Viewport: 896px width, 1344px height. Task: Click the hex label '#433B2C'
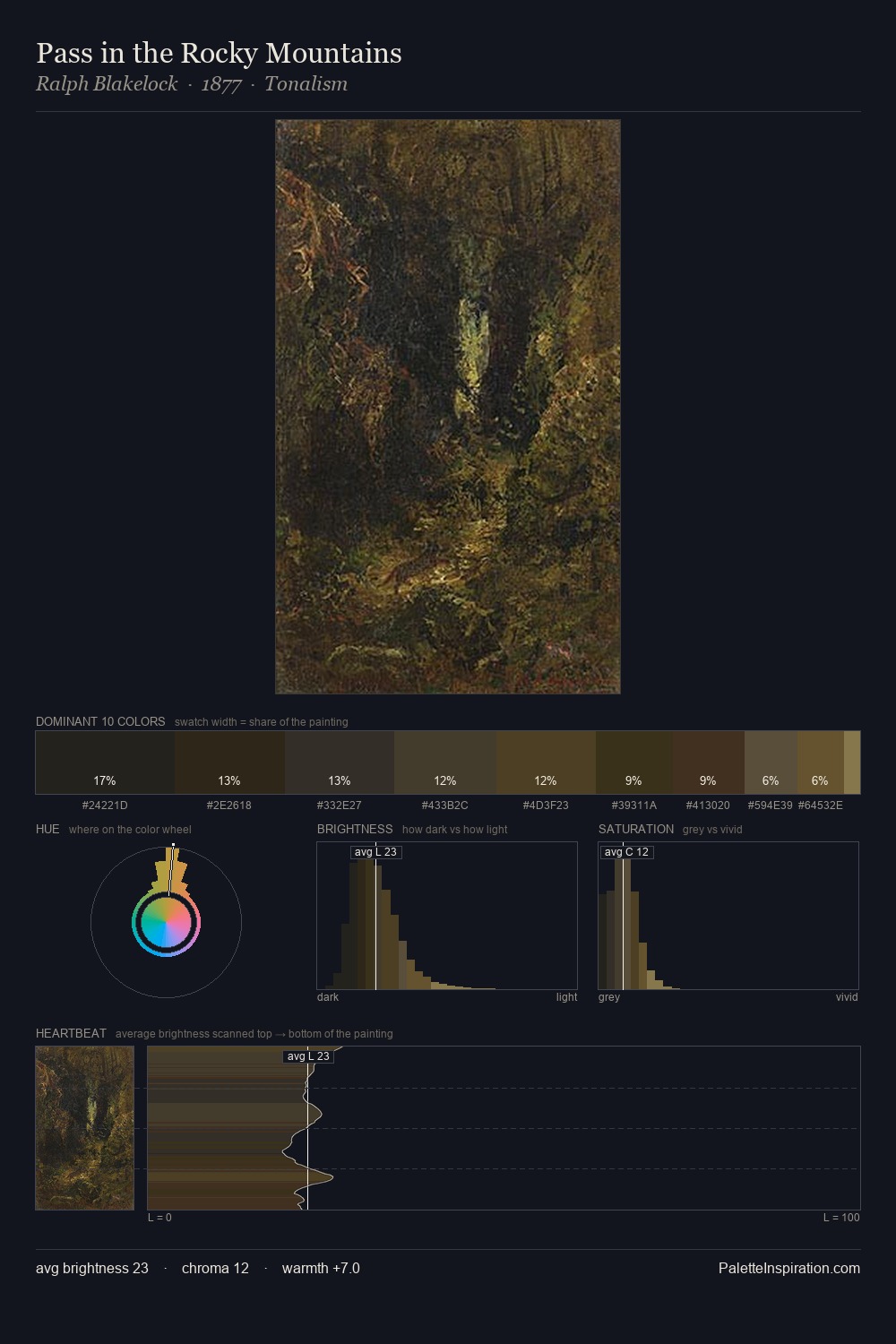(445, 806)
